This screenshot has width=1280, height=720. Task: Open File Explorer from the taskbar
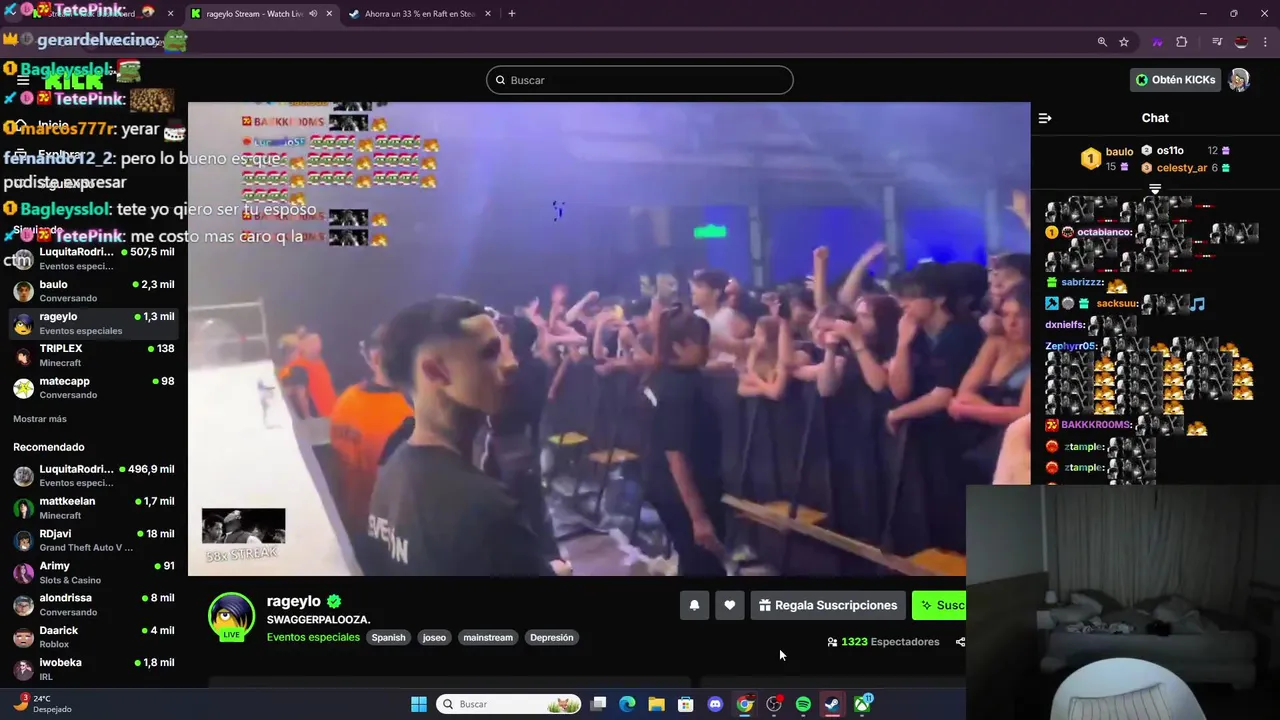click(656, 704)
